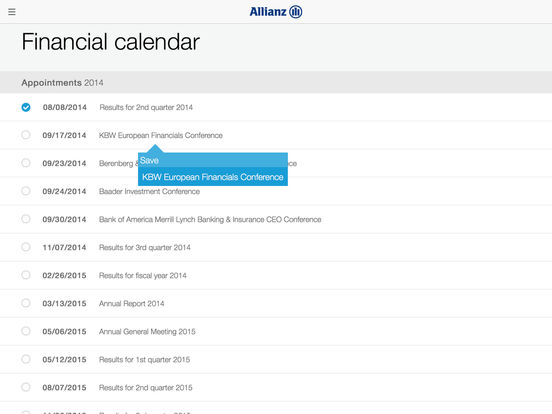The width and height of the screenshot is (552, 414).
Task: Select the 09/23/2014 Berenberg radio circle
Action: (x=26, y=163)
